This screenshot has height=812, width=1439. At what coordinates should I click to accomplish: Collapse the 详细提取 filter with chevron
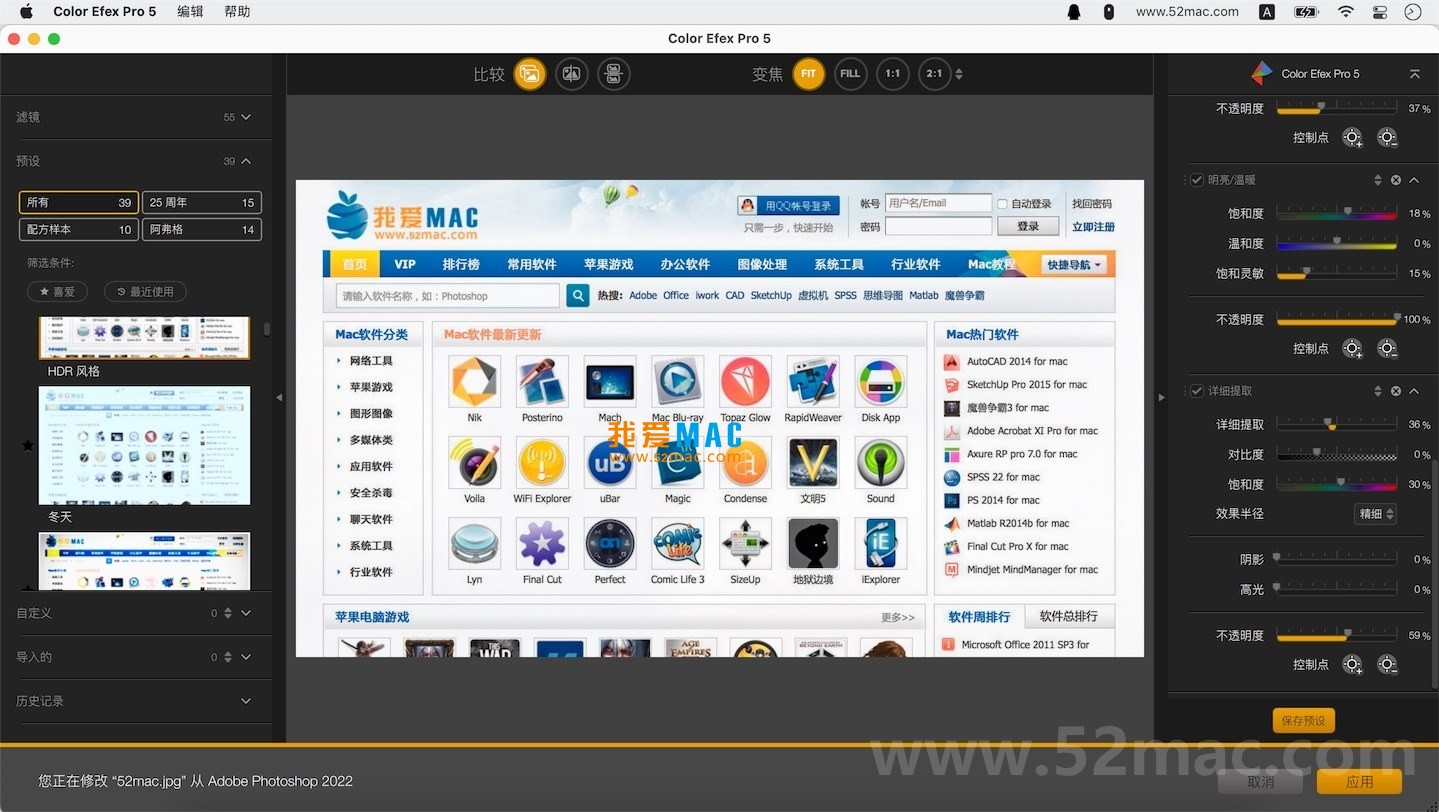point(1414,391)
